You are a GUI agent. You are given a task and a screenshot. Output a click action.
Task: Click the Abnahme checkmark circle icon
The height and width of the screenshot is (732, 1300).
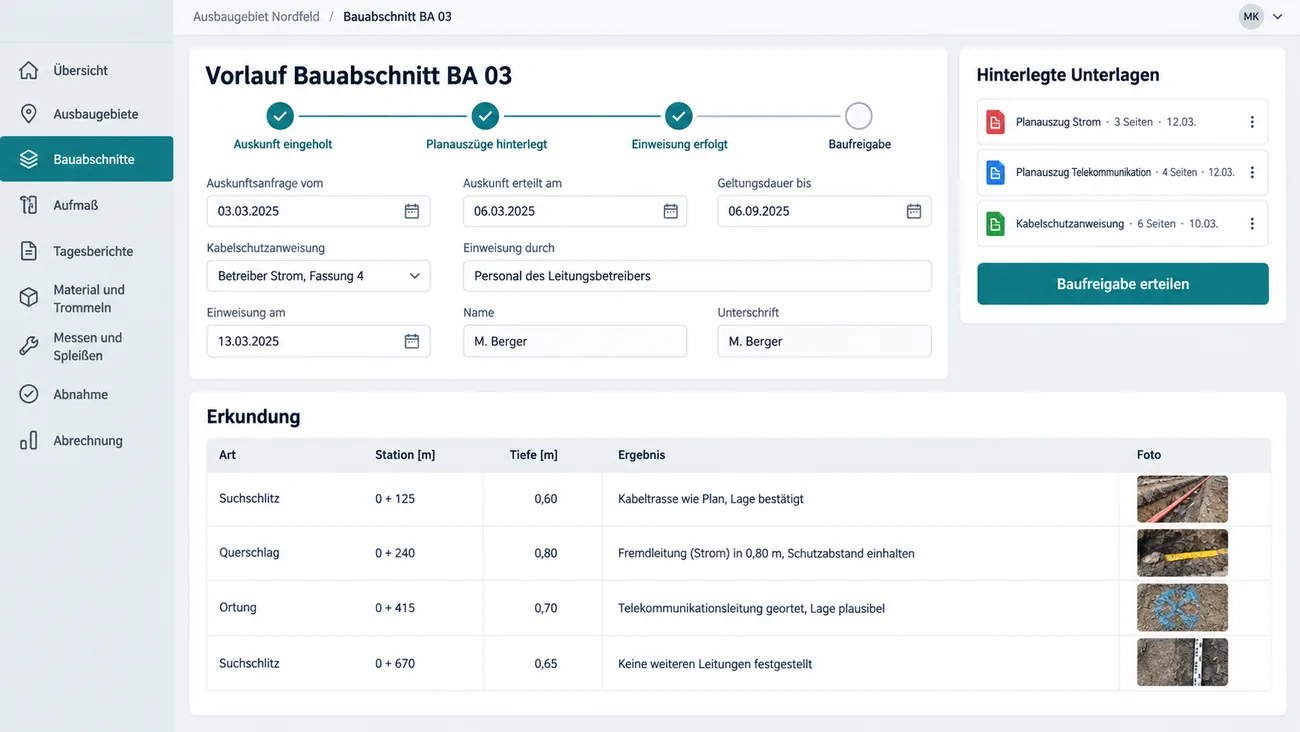(x=29, y=394)
